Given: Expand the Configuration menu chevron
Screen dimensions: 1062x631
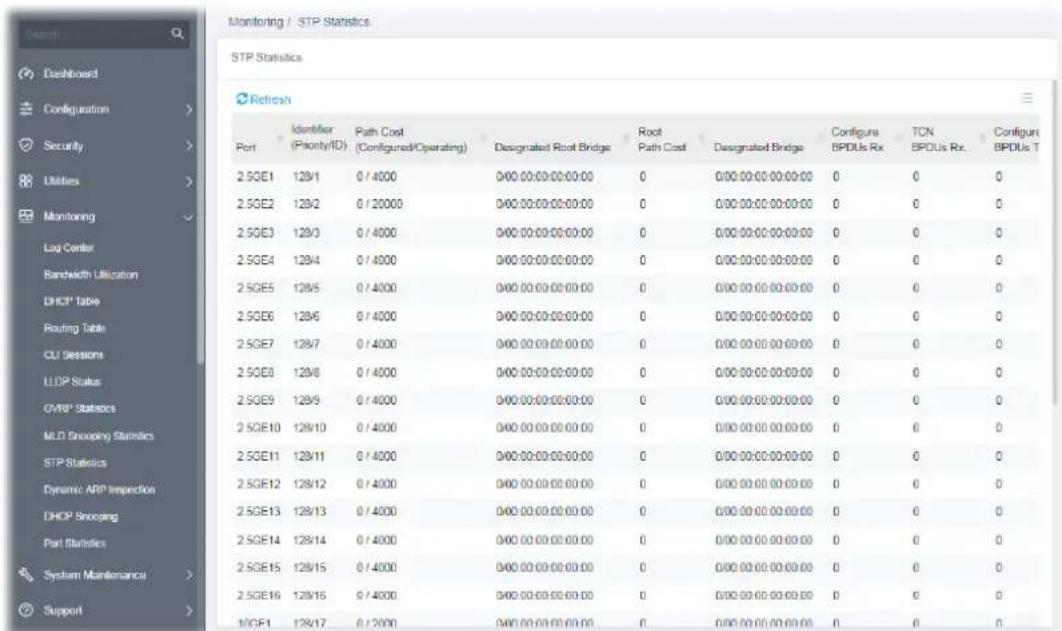Looking at the screenshot, I should pos(189,110).
